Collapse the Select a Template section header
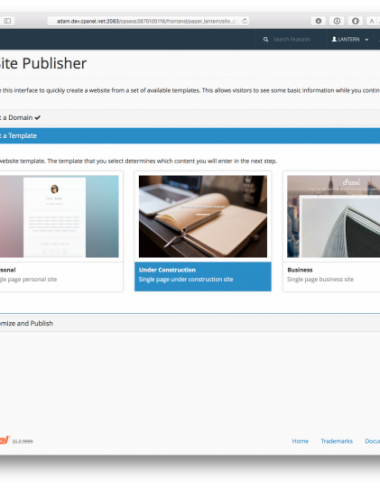The width and height of the screenshot is (380, 488). pos(190,136)
